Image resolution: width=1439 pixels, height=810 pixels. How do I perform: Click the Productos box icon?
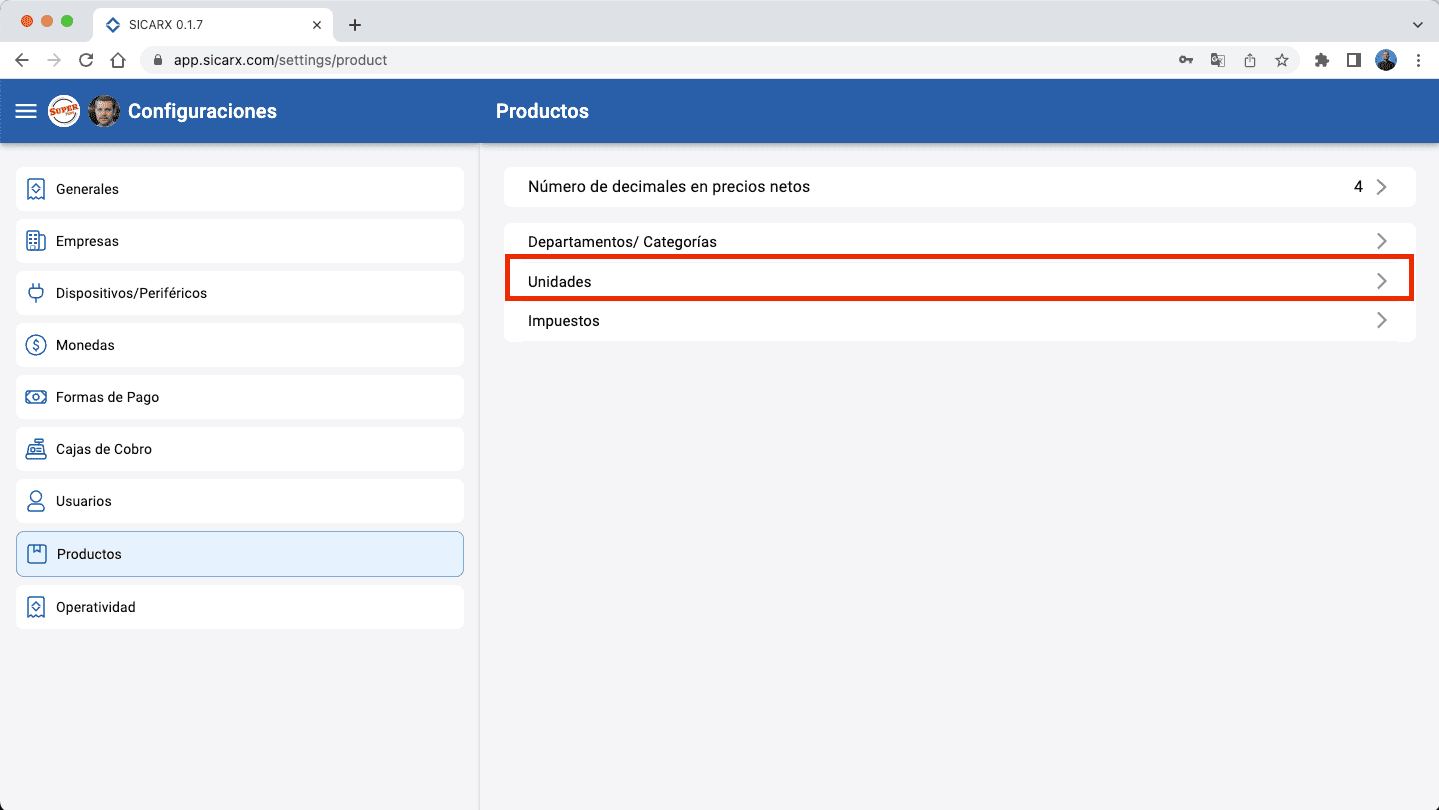36,553
